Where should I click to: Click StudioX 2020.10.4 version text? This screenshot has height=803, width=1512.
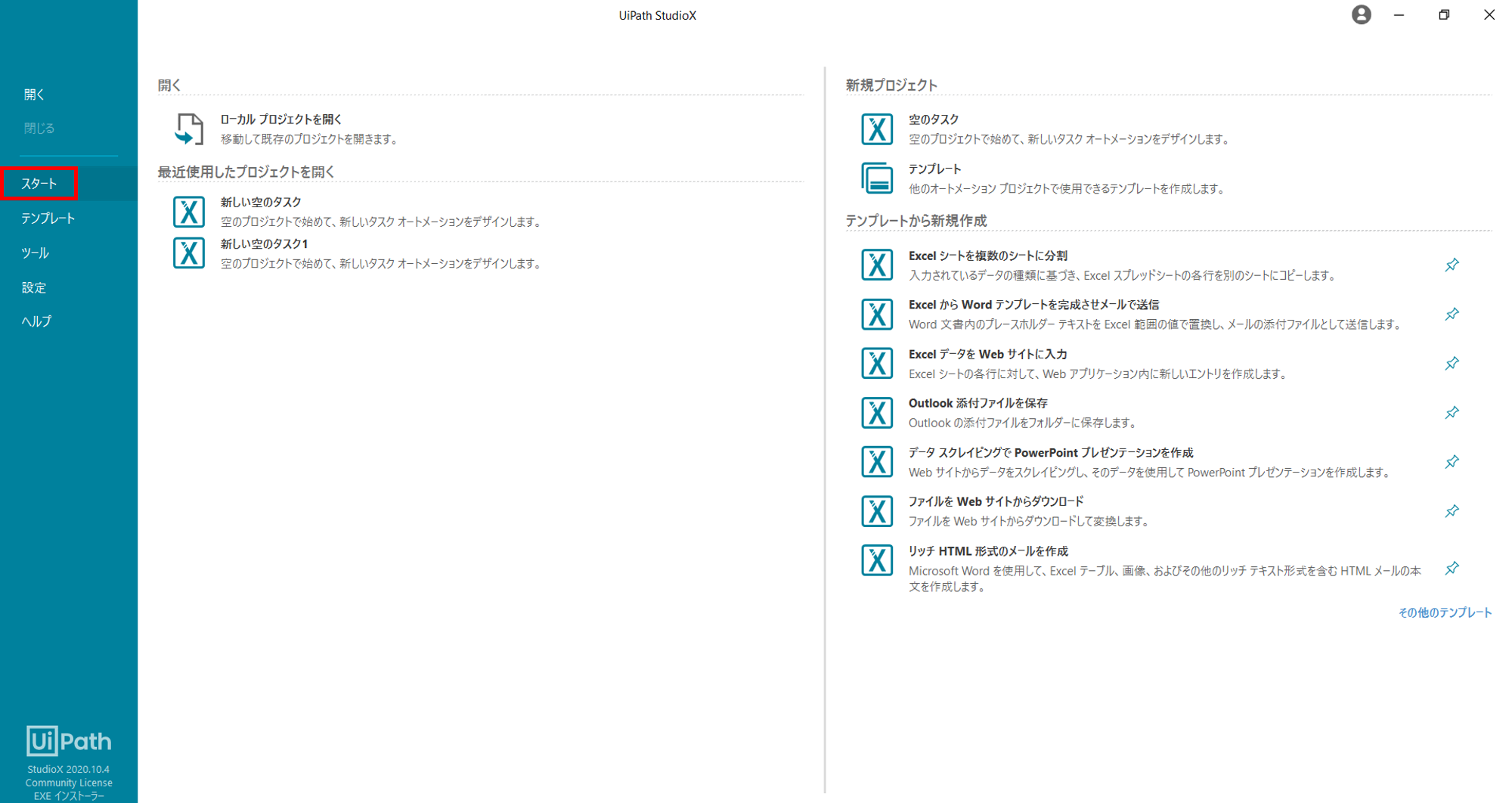click(x=69, y=770)
